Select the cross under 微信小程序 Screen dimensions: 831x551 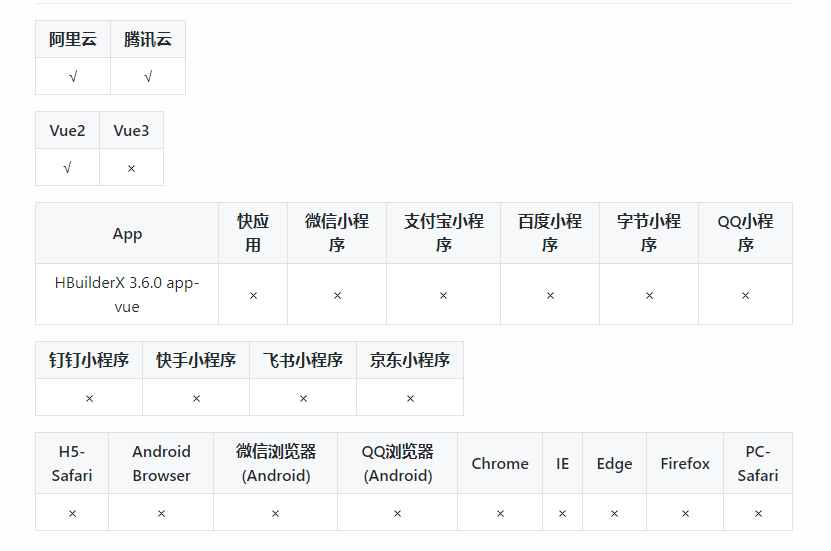coord(337,296)
